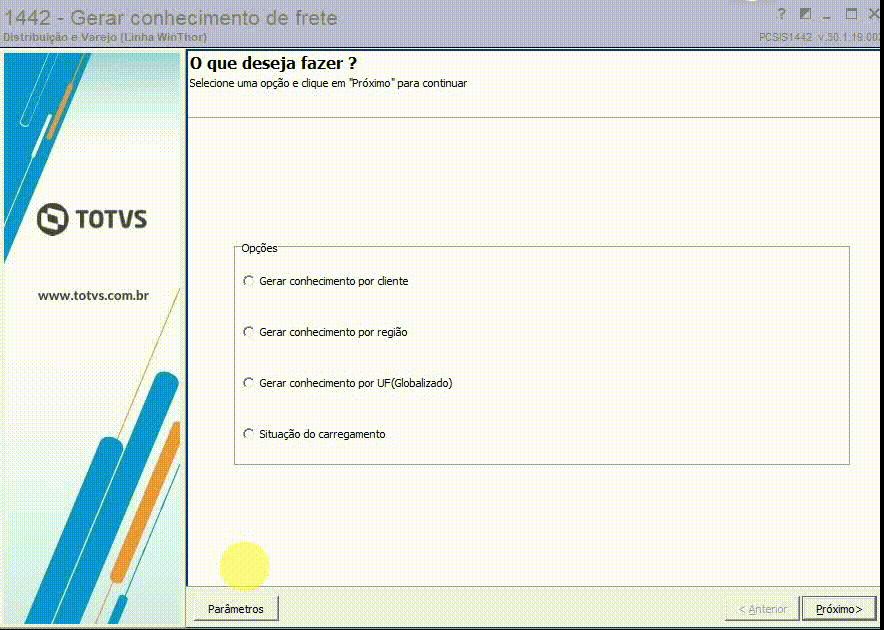Minimize the 1442 window
Viewport: 884px width, 630px height.
pyautogui.click(x=827, y=15)
